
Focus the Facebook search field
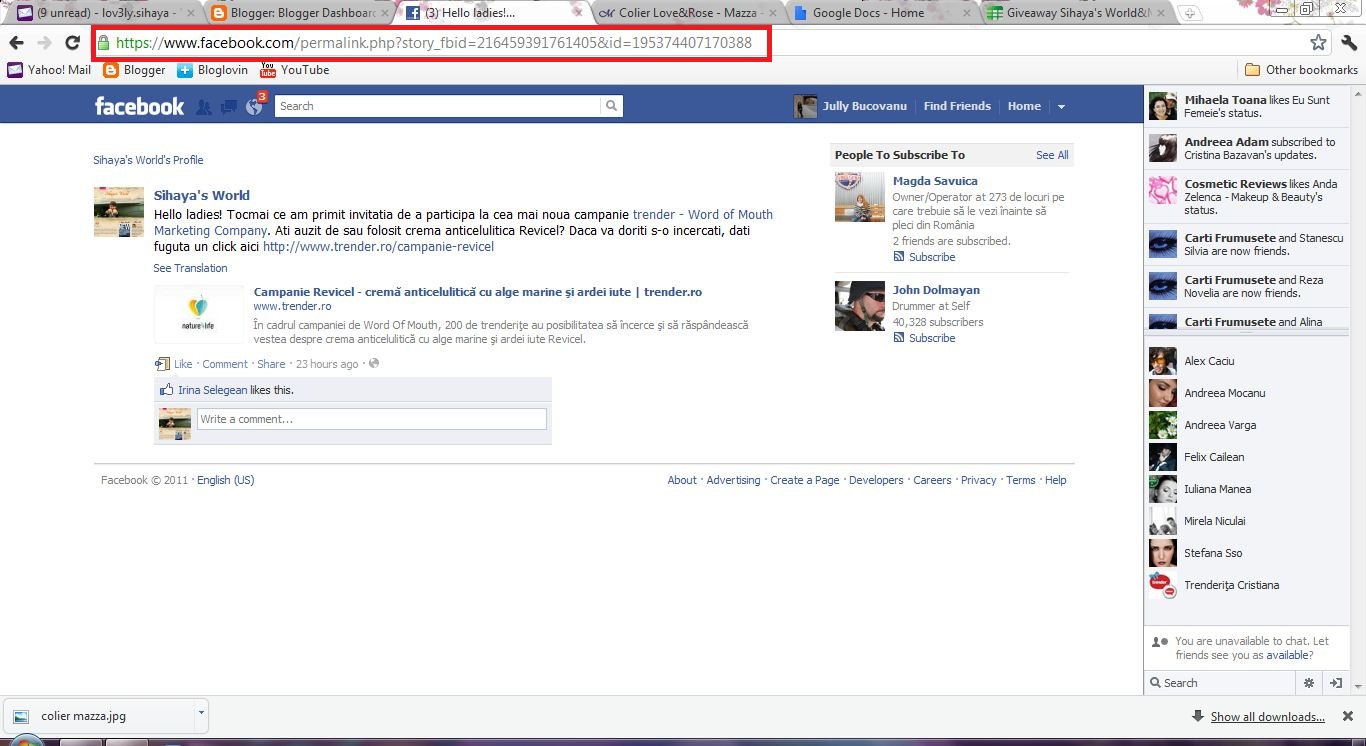tap(440, 106)
